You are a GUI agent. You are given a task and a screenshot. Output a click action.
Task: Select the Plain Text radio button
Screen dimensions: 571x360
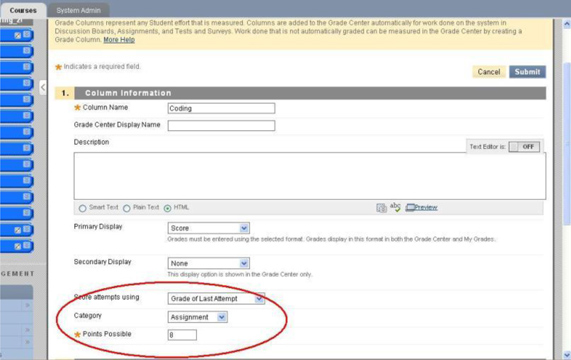pyautogui.click(x=127, y=208)
